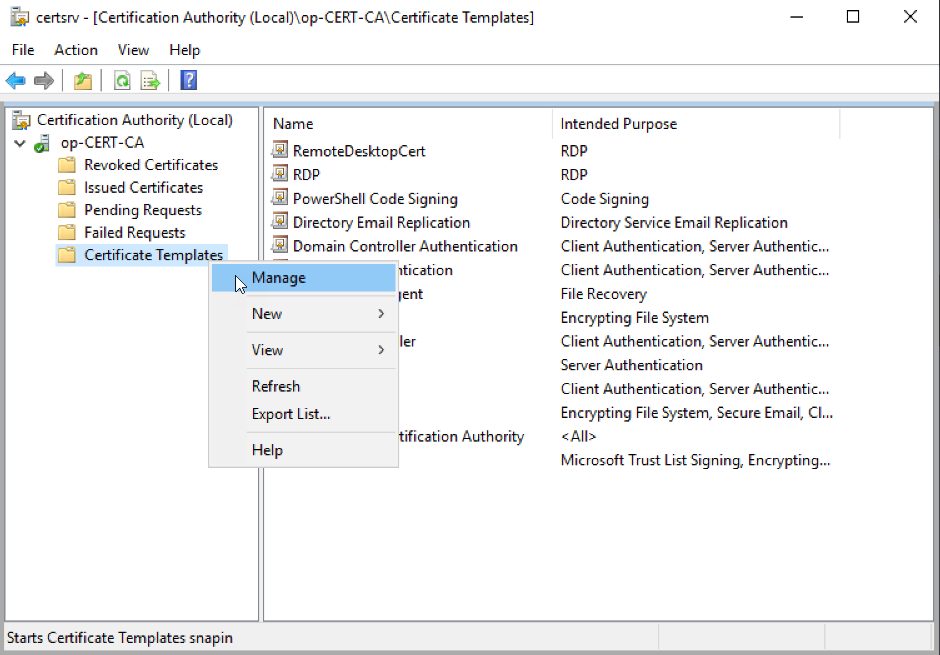Click the Revoked Certificates folder icon
This screenshot has width=940, height=655.
click(67, 165)
